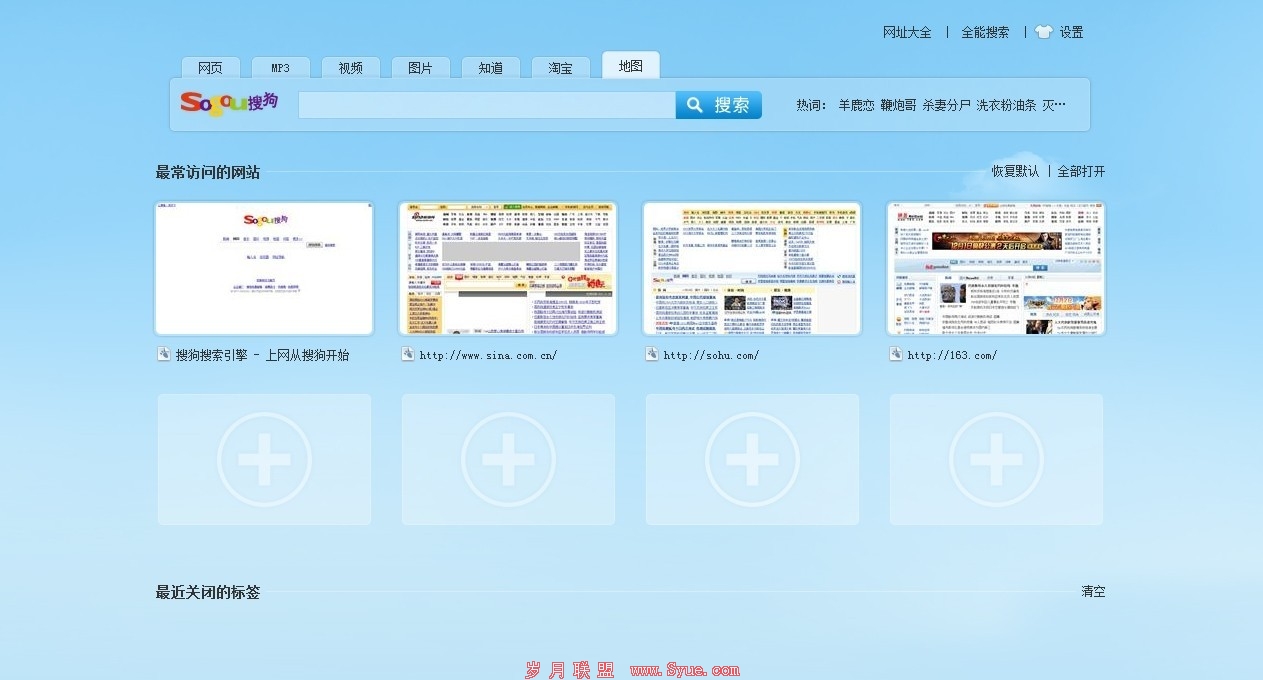The width and height of the screenshot is (1263, 680).
Task: Click the favicon beside the sohu.com link
Action: coord(652,353)
